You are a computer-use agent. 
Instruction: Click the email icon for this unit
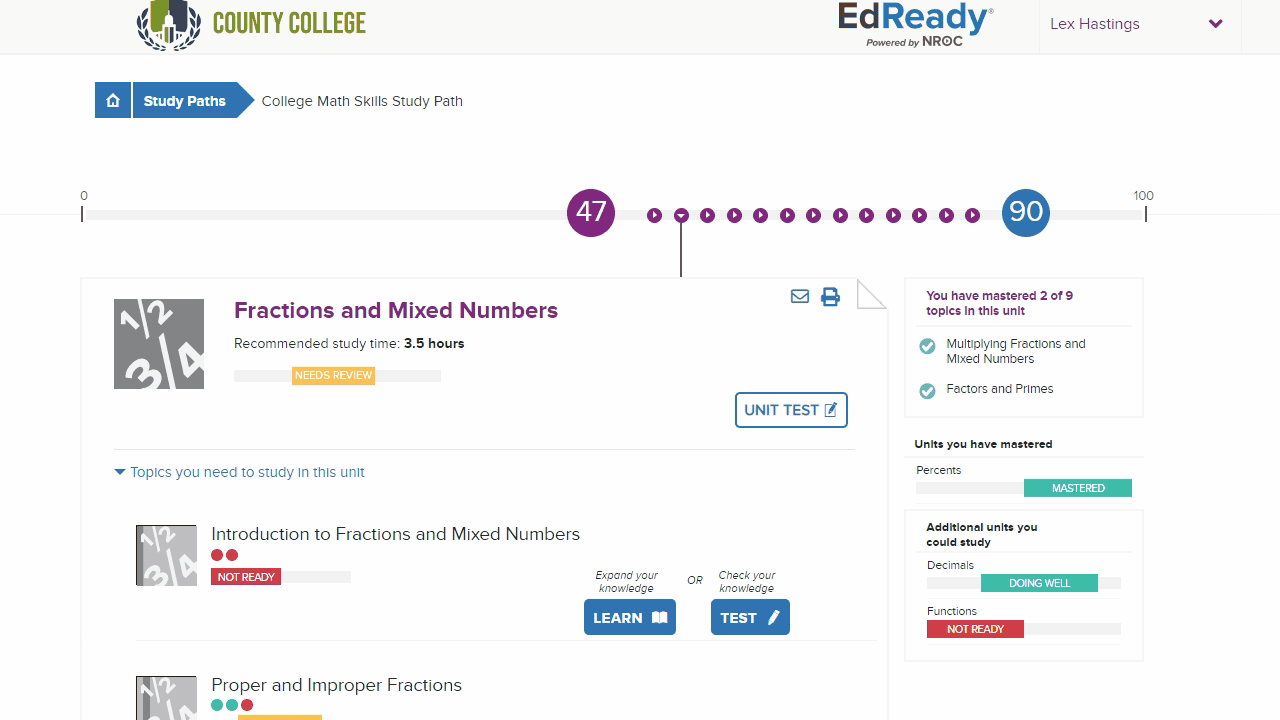coord(799,296)
